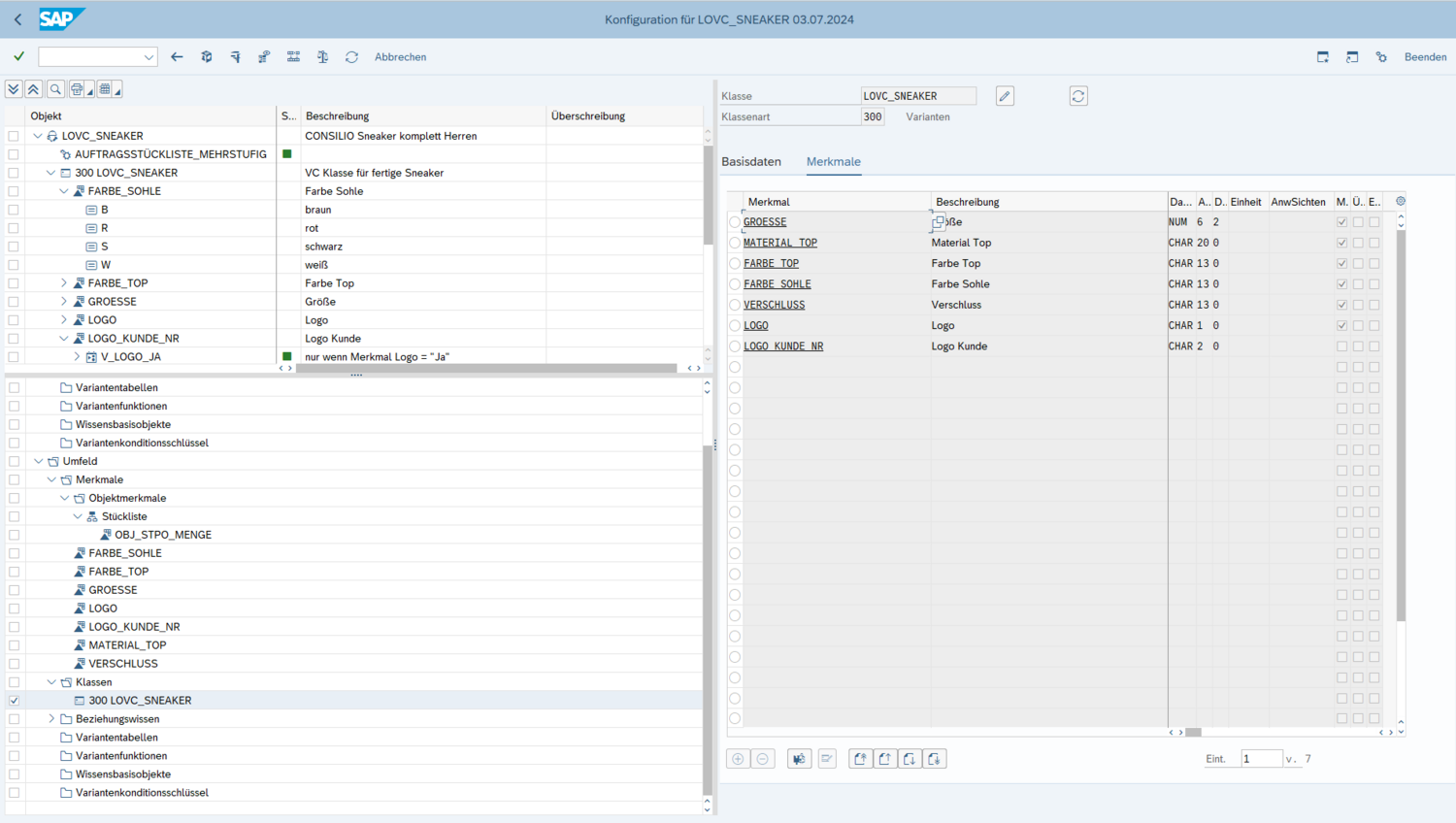Screen dimensions: 1456x823
Task: Select the radio button for GROESSE row
Action: 735,222
